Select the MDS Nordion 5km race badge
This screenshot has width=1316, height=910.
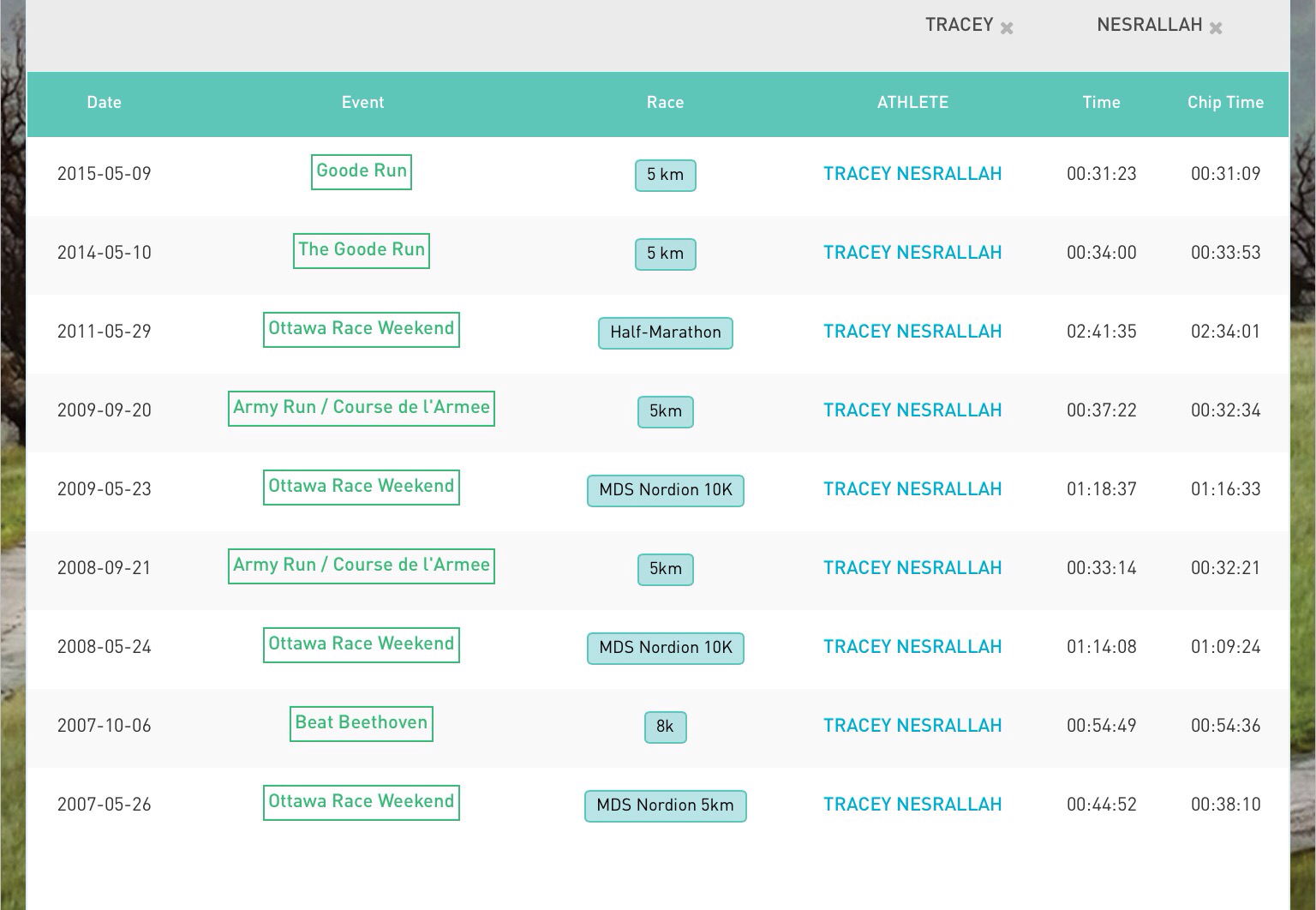pos(665,805)
